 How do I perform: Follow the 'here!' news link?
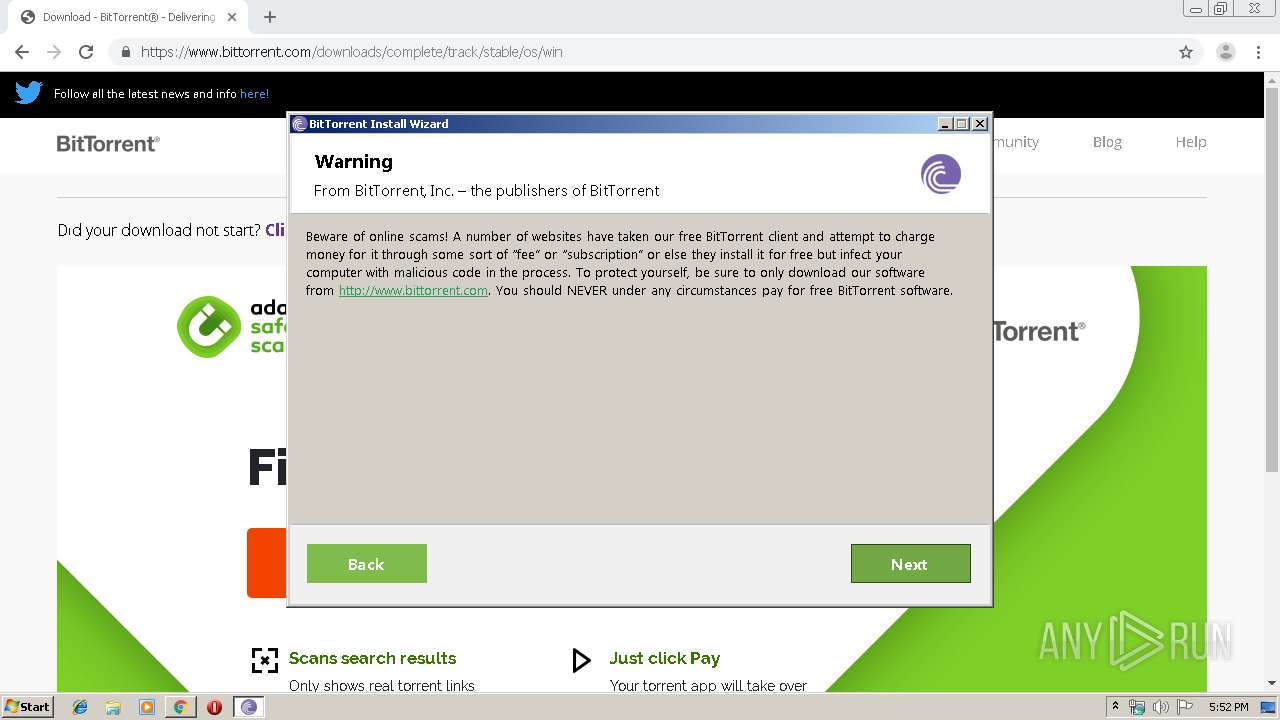(254, 94)
